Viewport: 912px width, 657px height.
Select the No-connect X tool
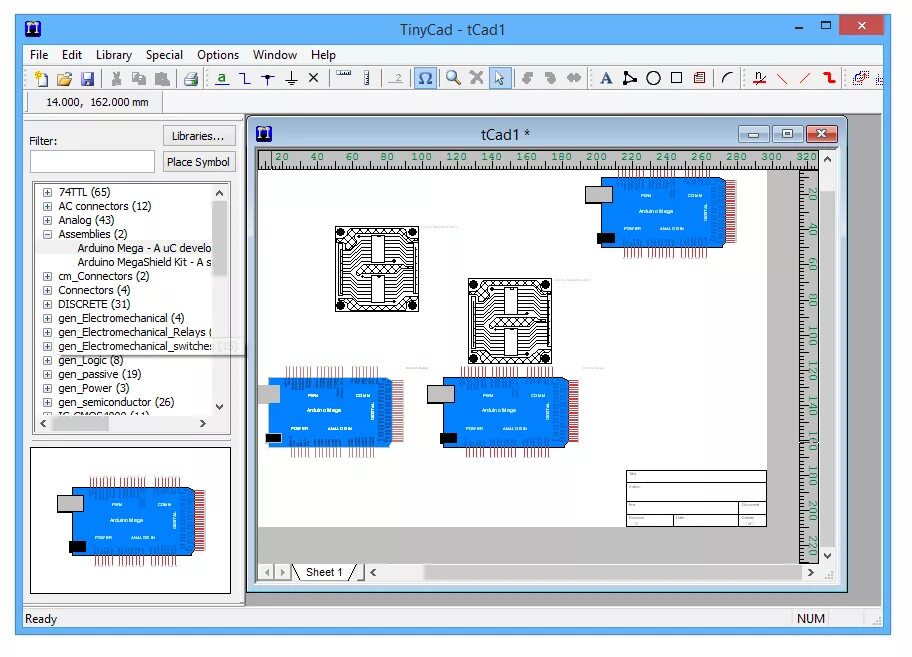click(x=314, y=78)
